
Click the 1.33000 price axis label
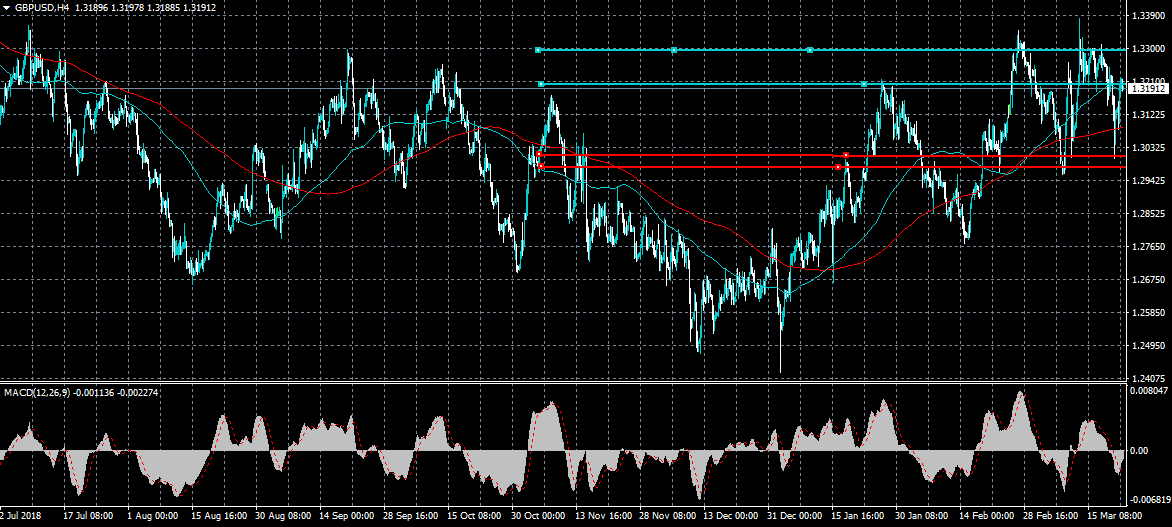point(1147,49)
